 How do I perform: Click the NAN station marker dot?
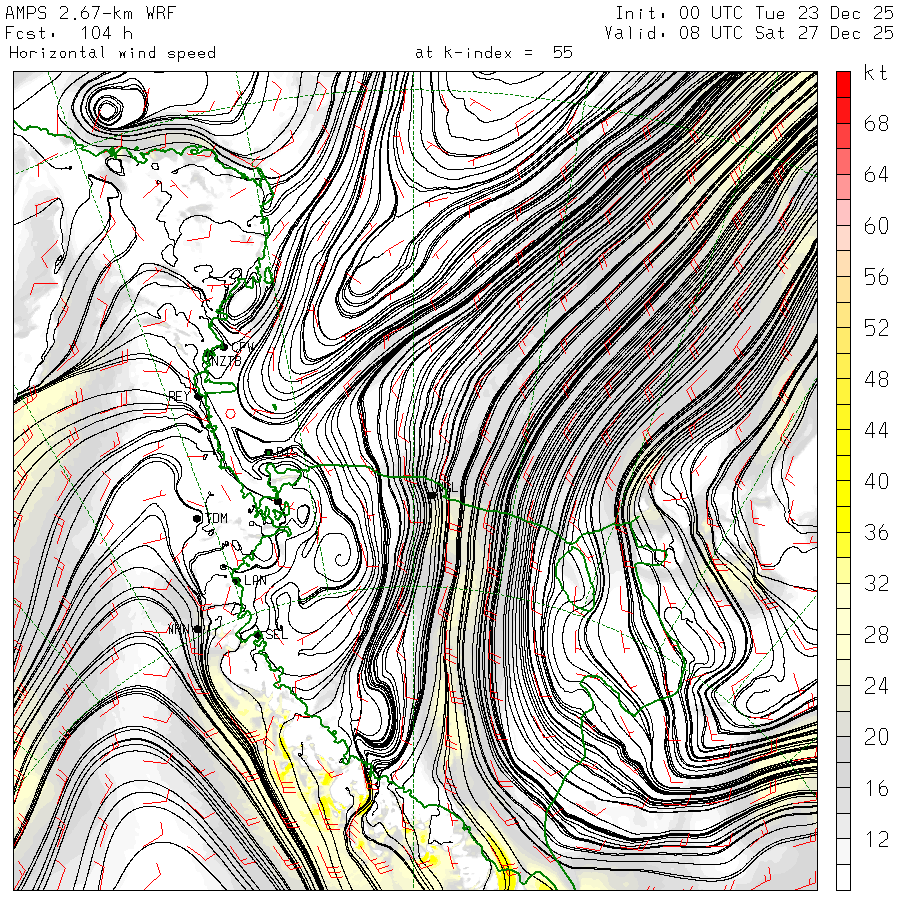198,629
